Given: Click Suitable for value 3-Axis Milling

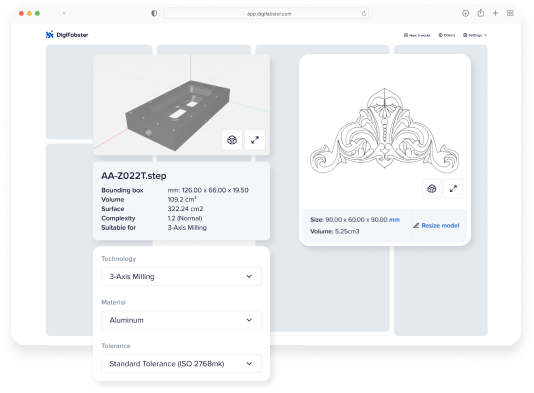Looking at the screenshot, I should click(x=187, y=227).
